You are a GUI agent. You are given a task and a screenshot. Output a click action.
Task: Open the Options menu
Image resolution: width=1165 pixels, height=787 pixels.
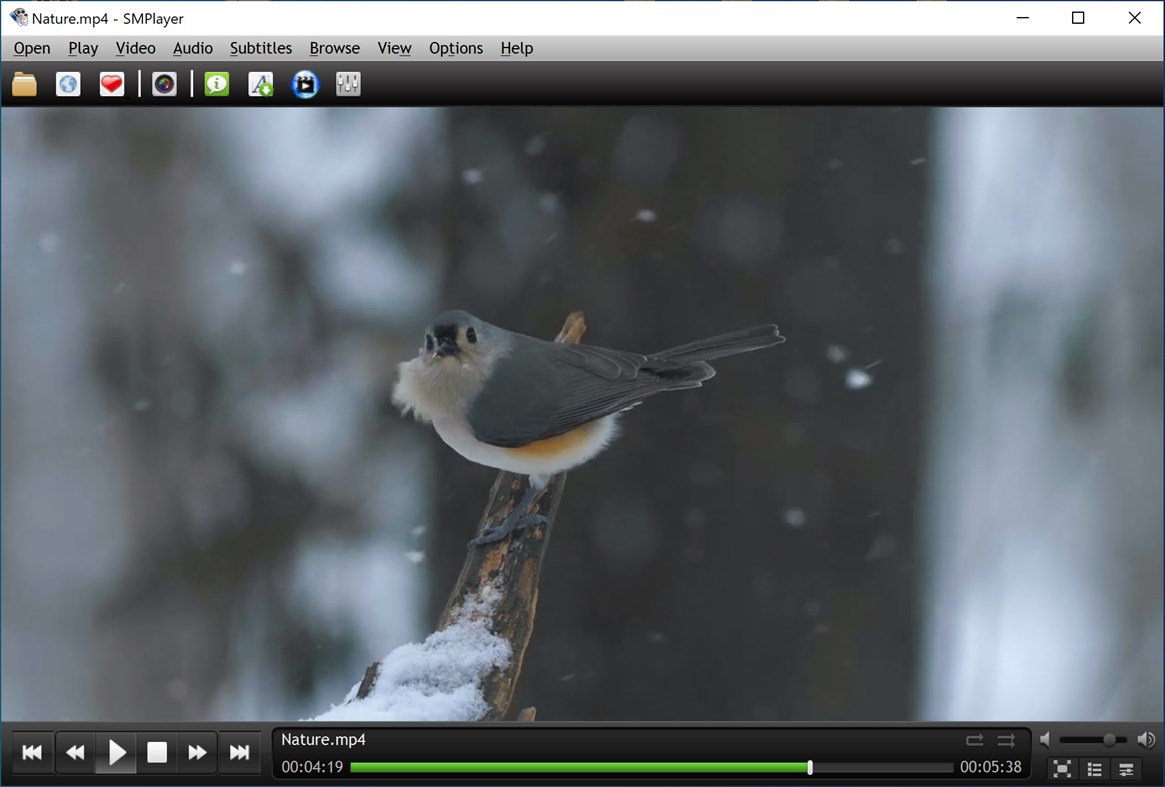click(455, 48)
